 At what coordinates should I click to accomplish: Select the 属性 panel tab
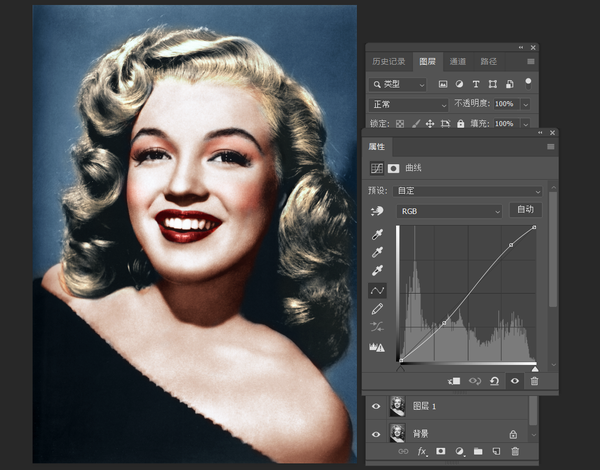(x=377, y=147)
